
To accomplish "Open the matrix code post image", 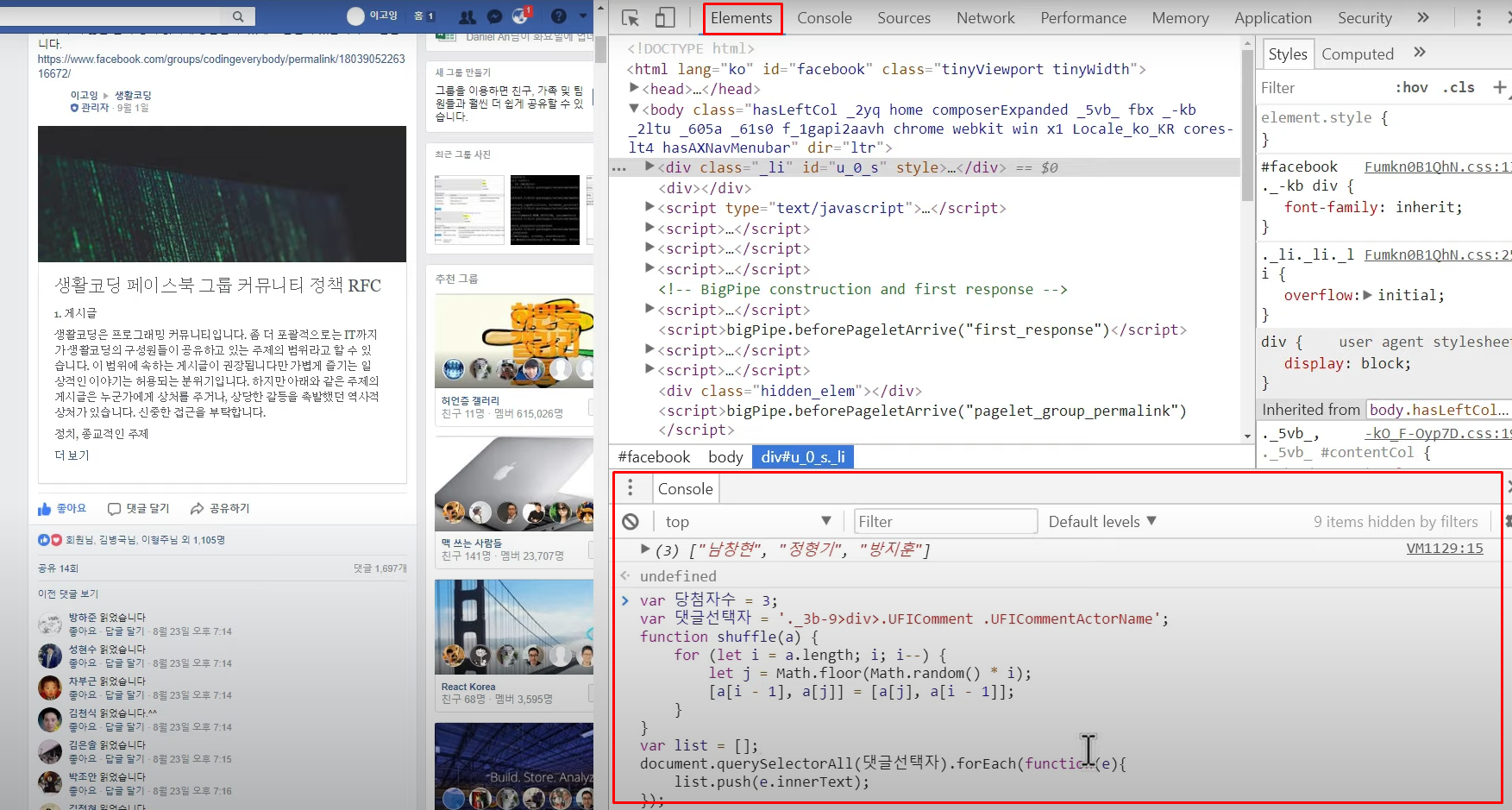I will pyautogui.click(x=222, y=194).
